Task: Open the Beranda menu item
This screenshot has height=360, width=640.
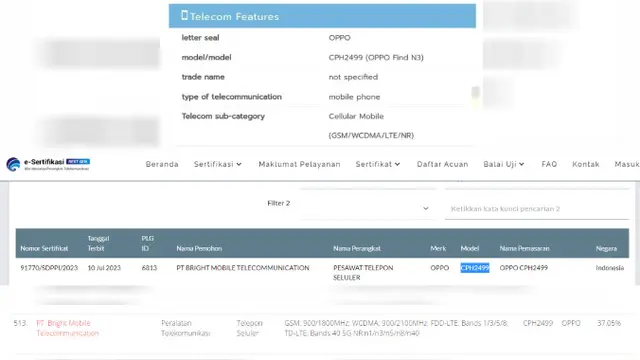Action: pos(162,164)
